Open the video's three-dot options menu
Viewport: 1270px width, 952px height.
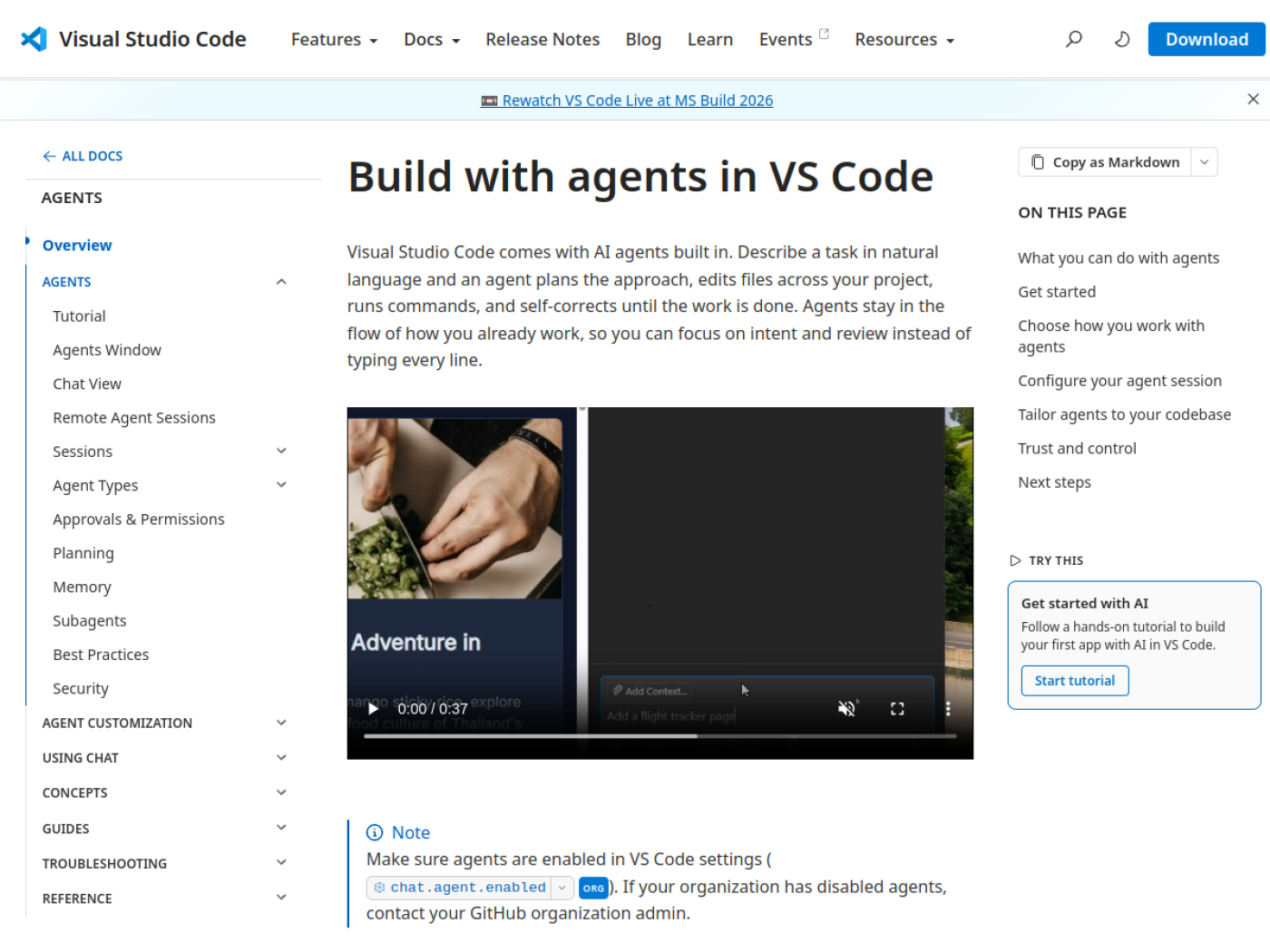click(948, 709)
